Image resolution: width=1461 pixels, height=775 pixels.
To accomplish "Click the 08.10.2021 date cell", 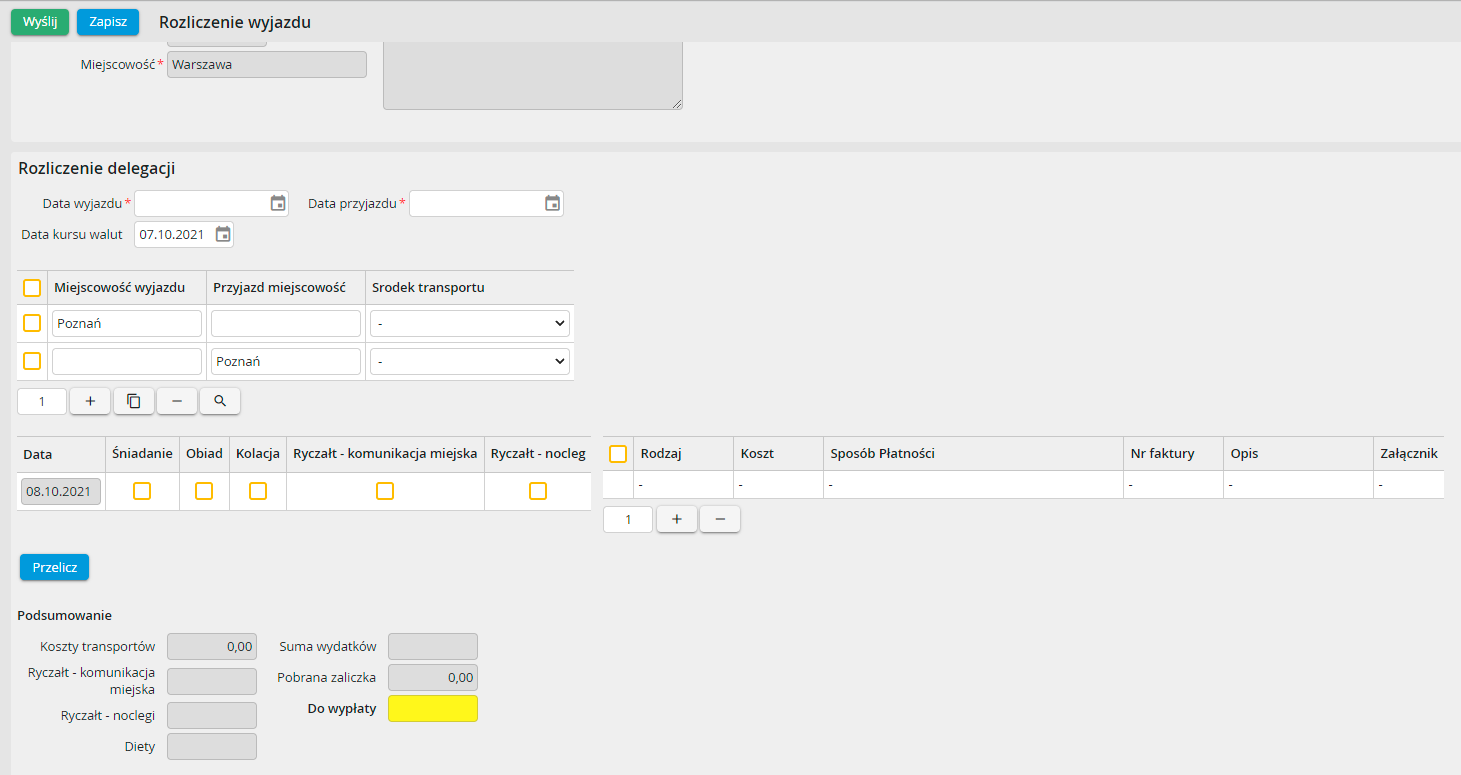I will [61, 491].
